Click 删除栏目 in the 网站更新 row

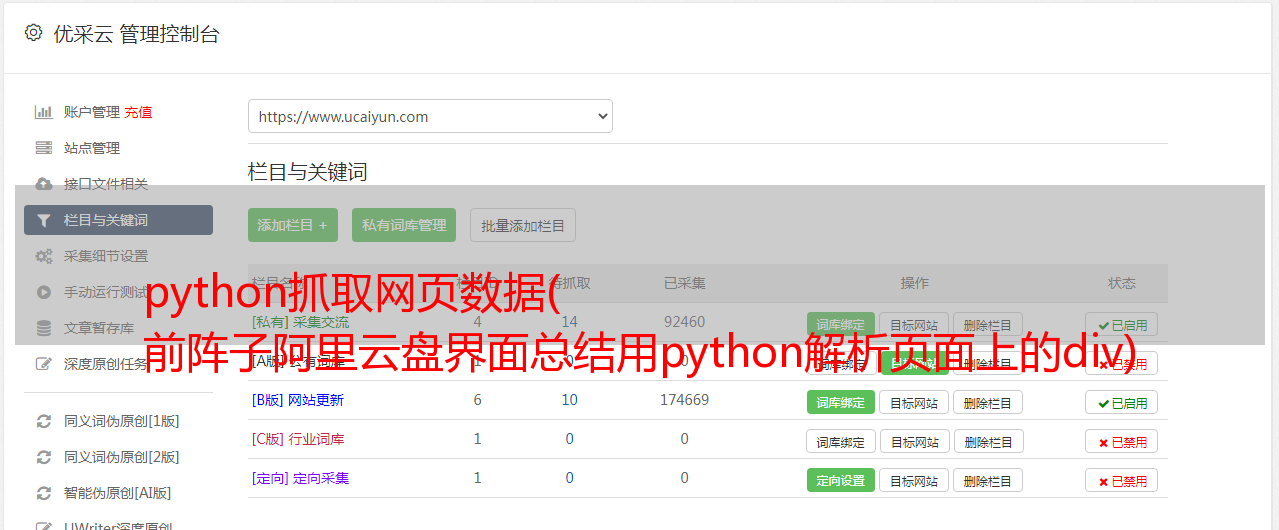(988, 402)
